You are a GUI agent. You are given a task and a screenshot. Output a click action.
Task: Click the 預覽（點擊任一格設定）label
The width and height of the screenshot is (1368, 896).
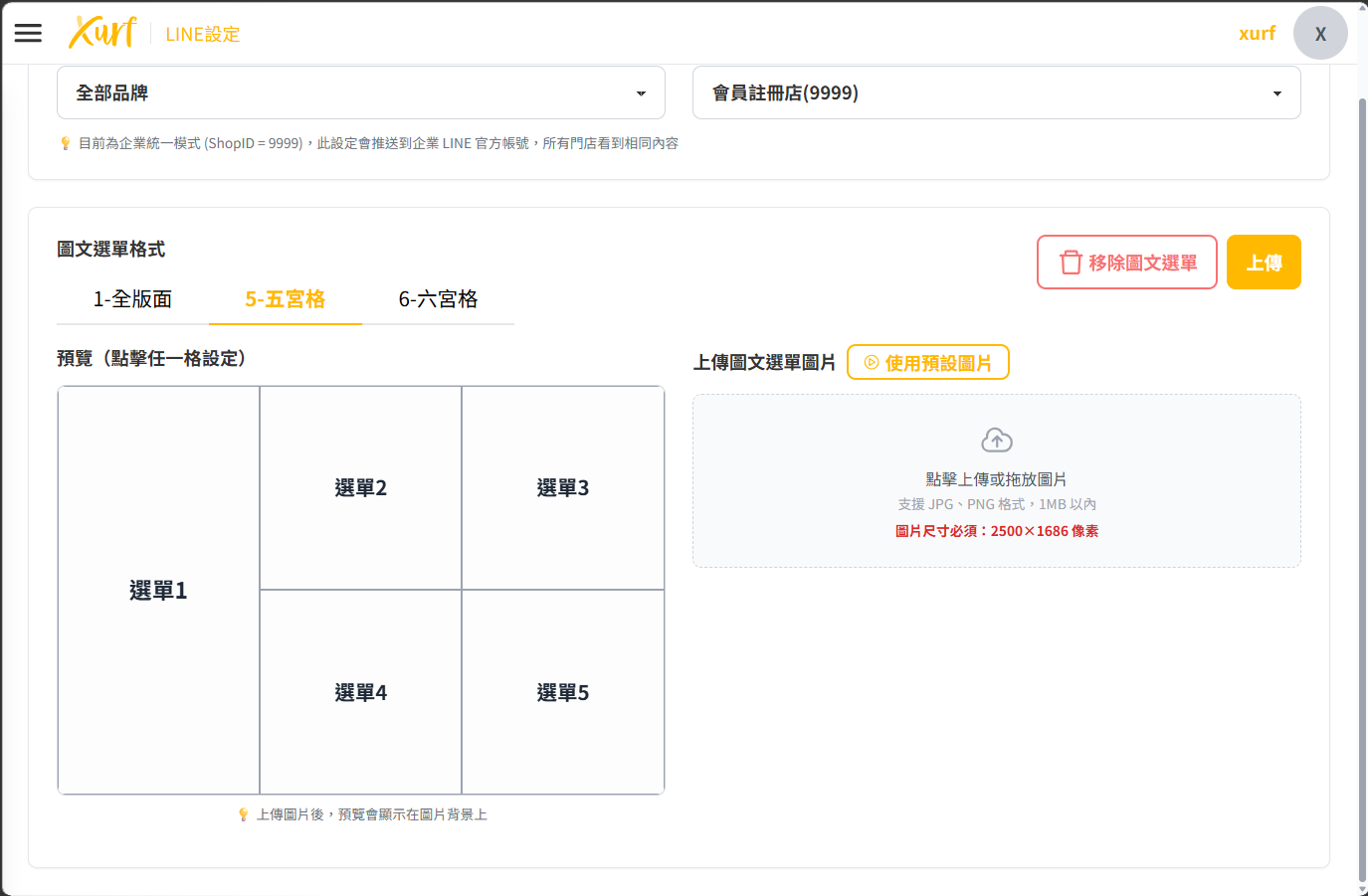(151, 358)
